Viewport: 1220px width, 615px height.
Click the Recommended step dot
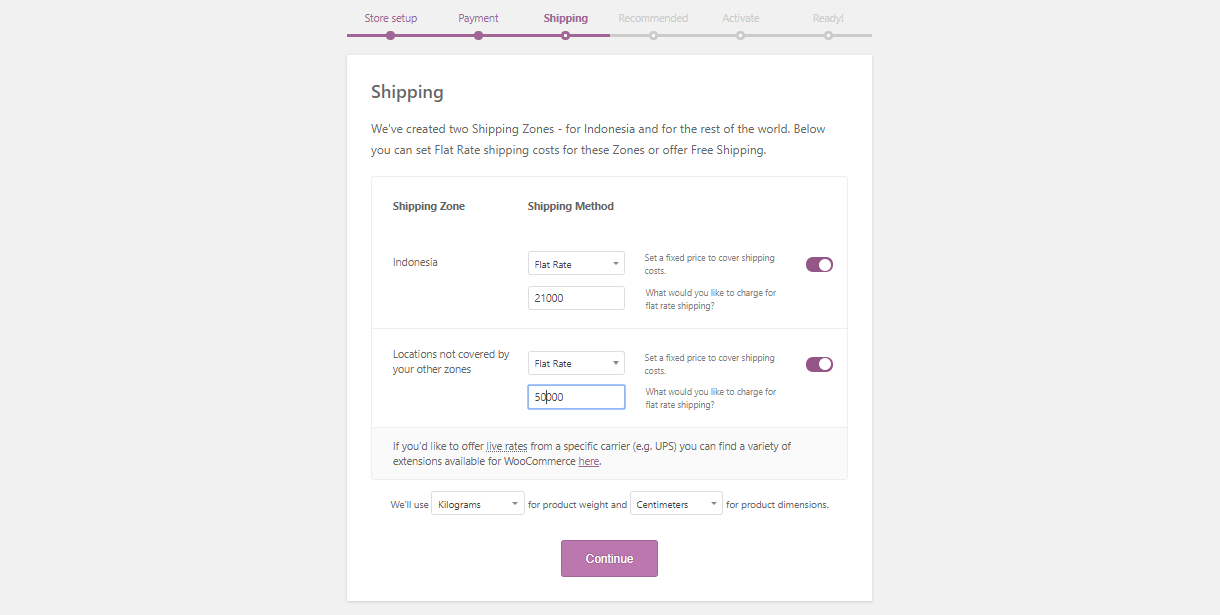653,36
